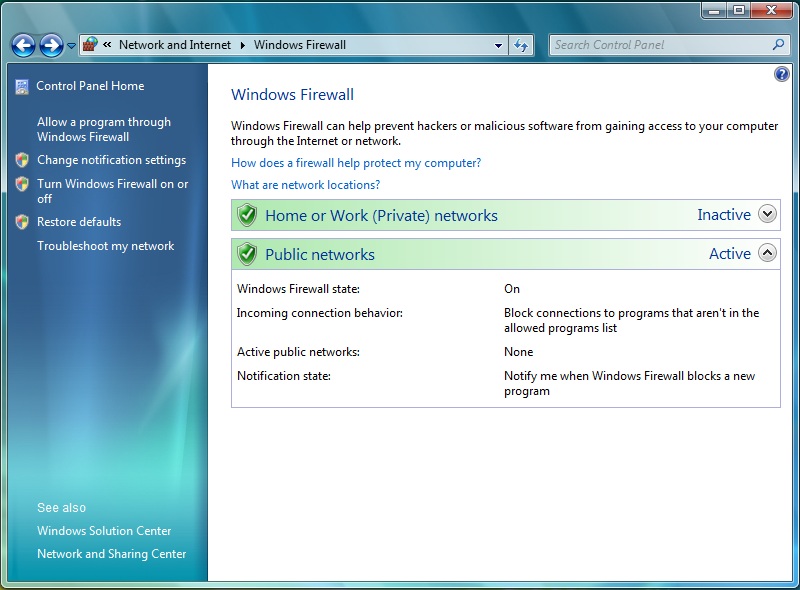Click shield icon beside Restore defaults
The image size is (800, 590).
(22, 222)
